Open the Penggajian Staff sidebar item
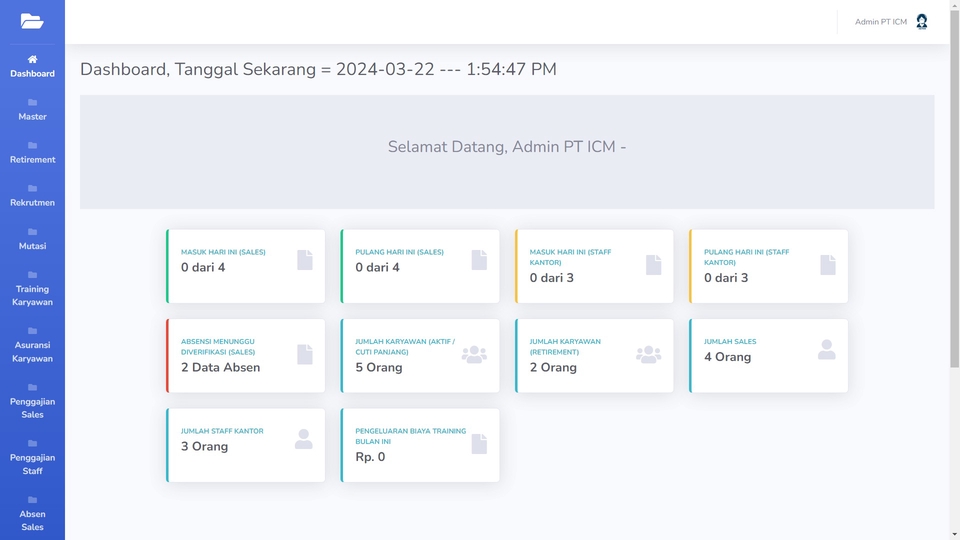 point(32,456)
